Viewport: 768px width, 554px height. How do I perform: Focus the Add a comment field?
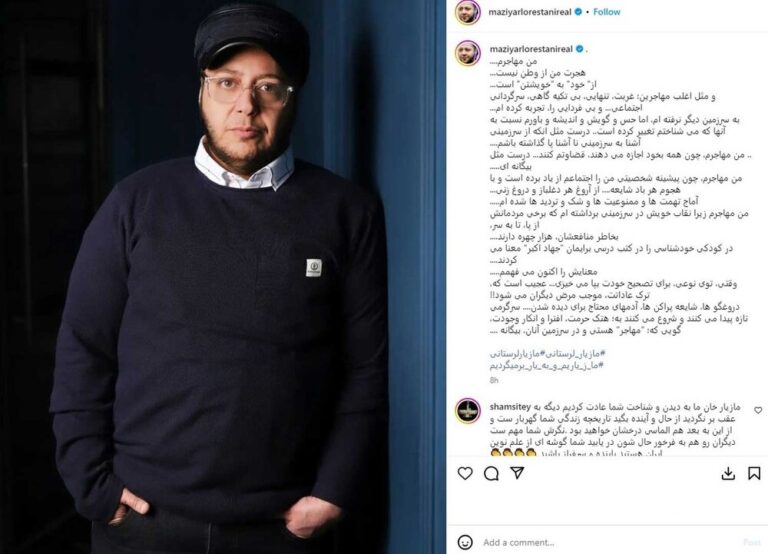(x=607, y=542)
